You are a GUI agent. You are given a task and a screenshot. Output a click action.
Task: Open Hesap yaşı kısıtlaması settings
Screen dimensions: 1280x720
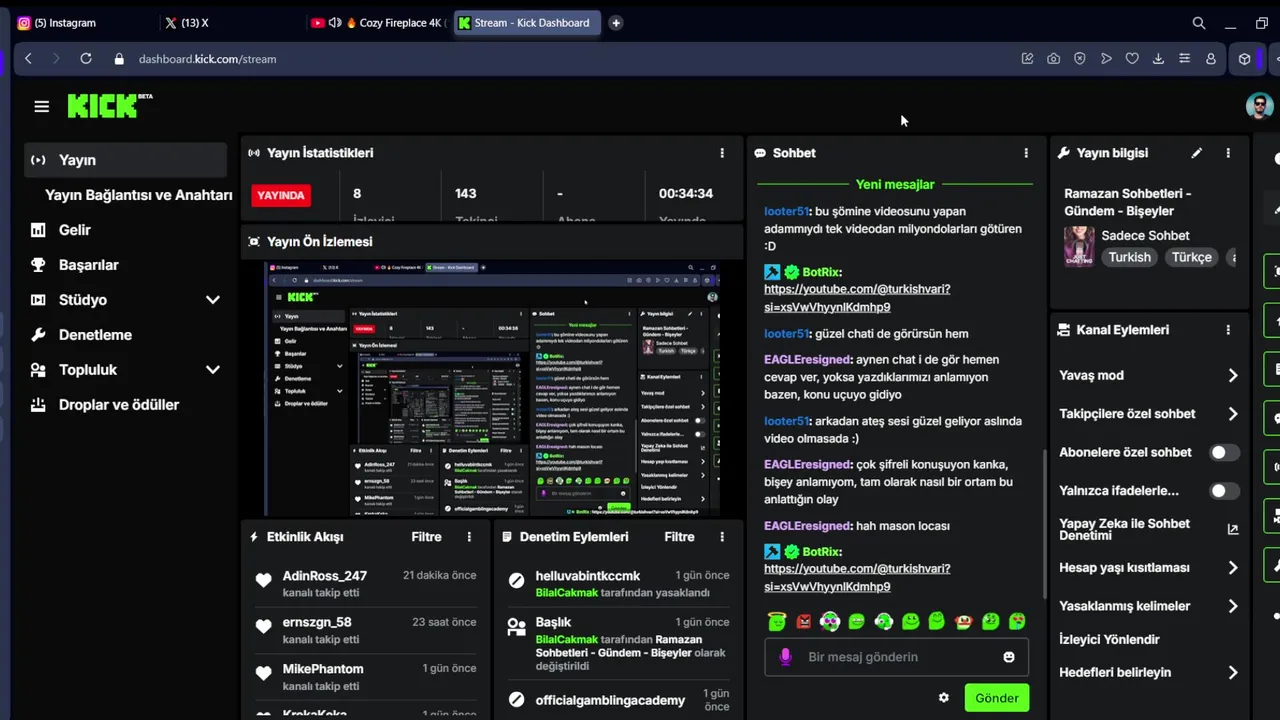1149,568
